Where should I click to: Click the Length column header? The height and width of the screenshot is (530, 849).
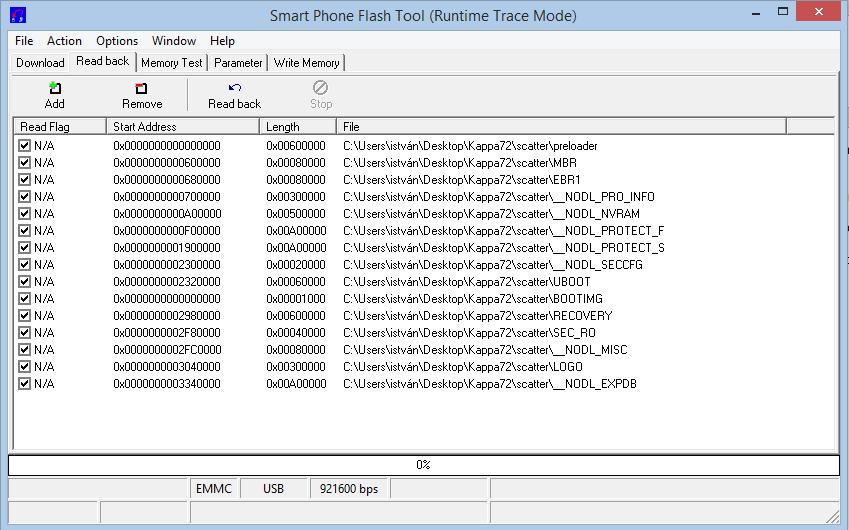pos(298,127)
